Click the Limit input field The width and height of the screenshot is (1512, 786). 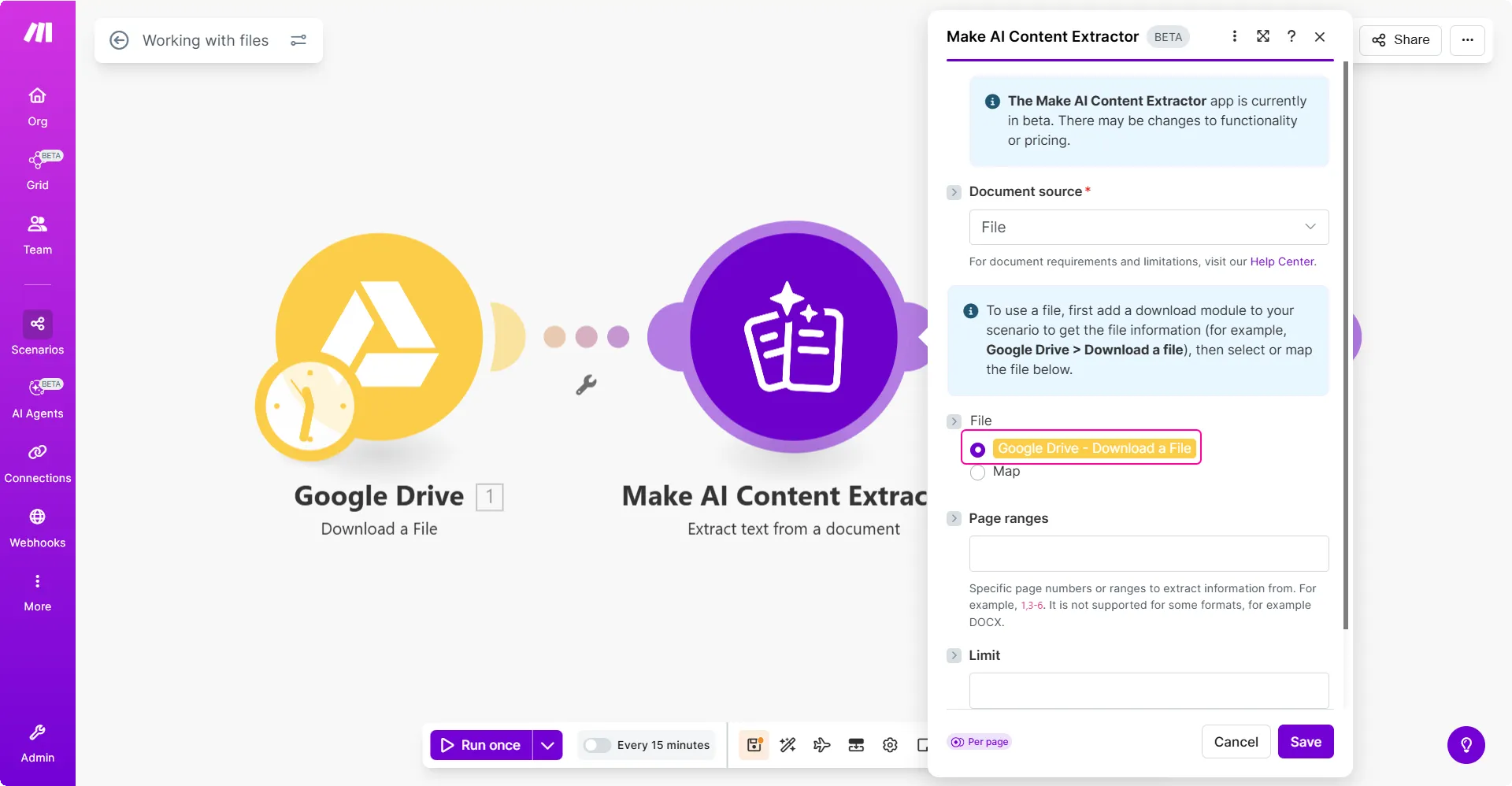point(1149,691)
